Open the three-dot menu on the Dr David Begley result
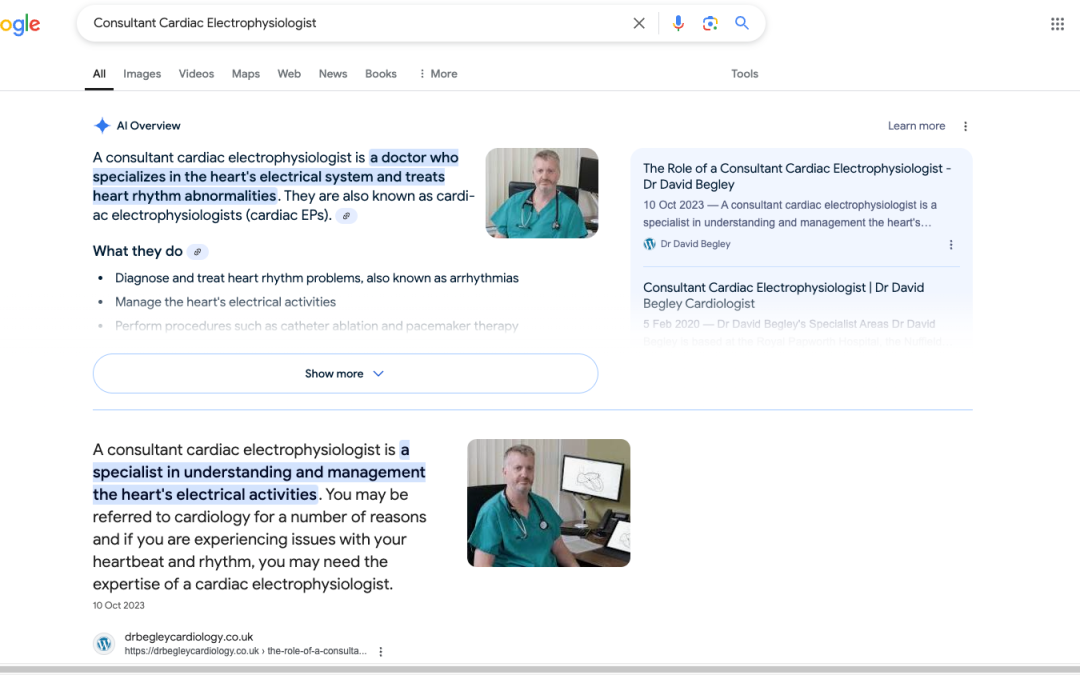 pyautogui.click(x=951, y=244)
